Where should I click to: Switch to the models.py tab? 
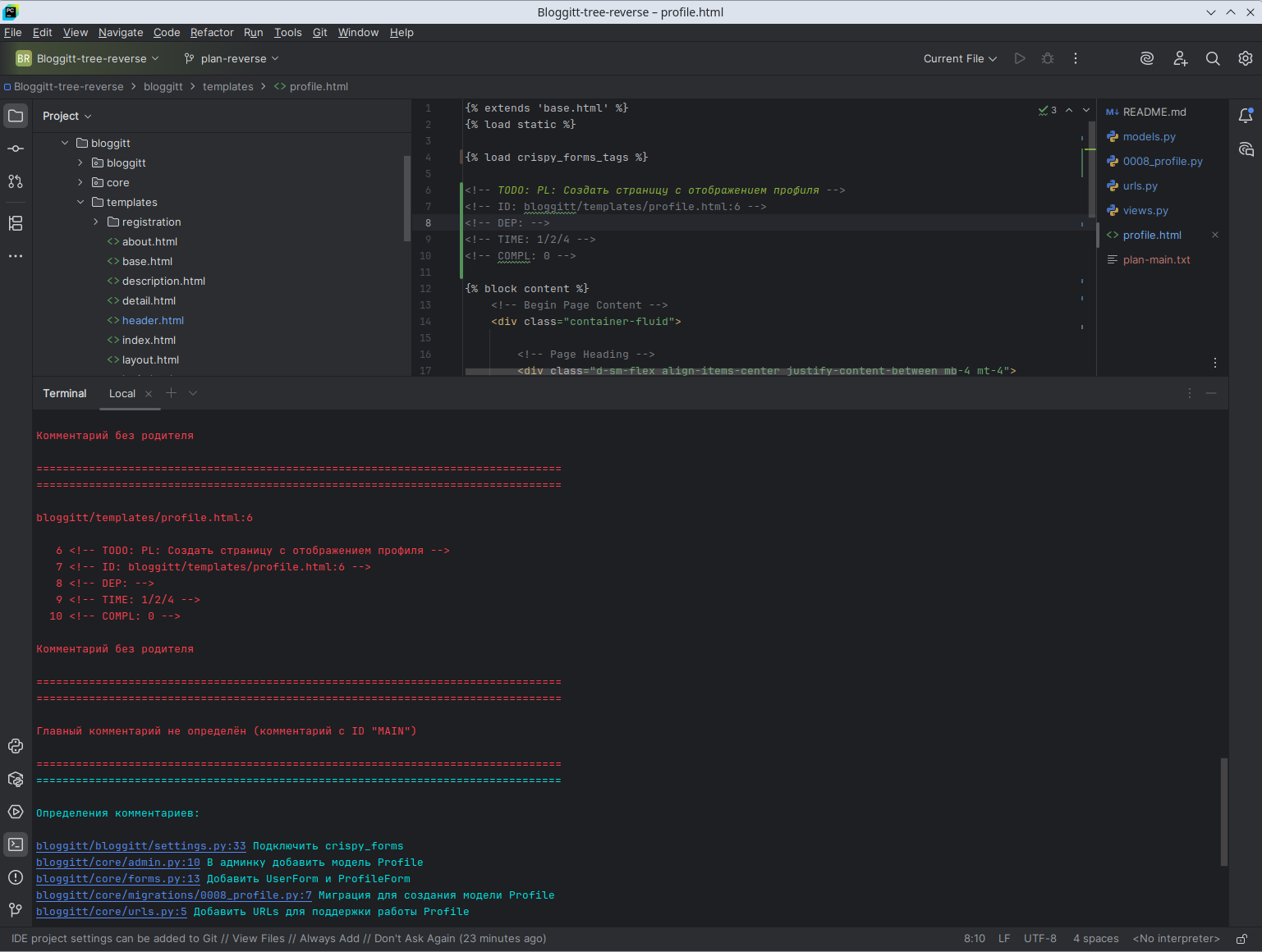click(x=1150, y=136)
